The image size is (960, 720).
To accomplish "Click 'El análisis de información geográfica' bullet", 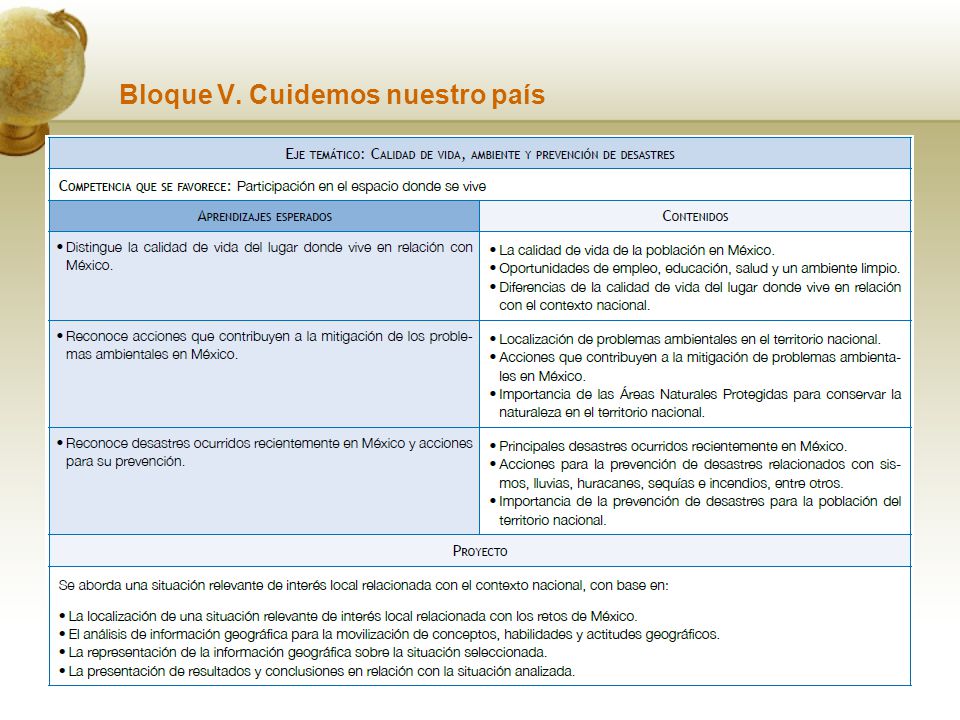I will point(389,634).
